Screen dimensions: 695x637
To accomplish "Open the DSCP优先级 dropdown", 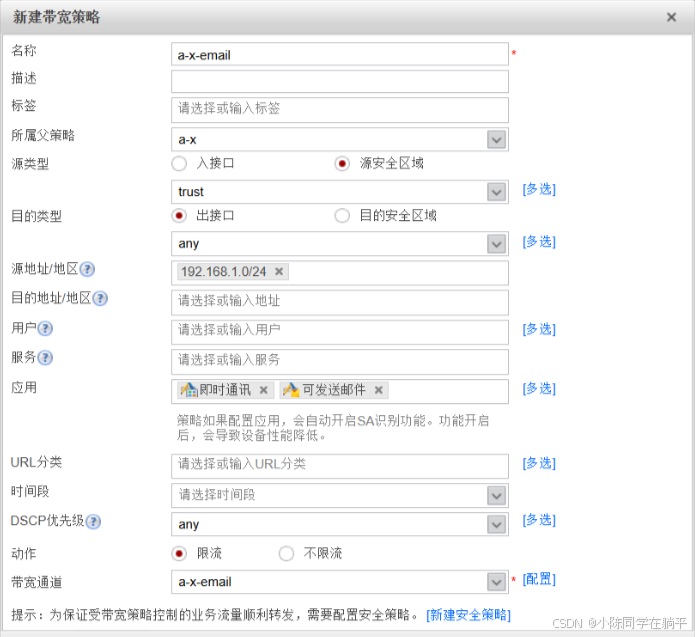I will pos(496,525).
